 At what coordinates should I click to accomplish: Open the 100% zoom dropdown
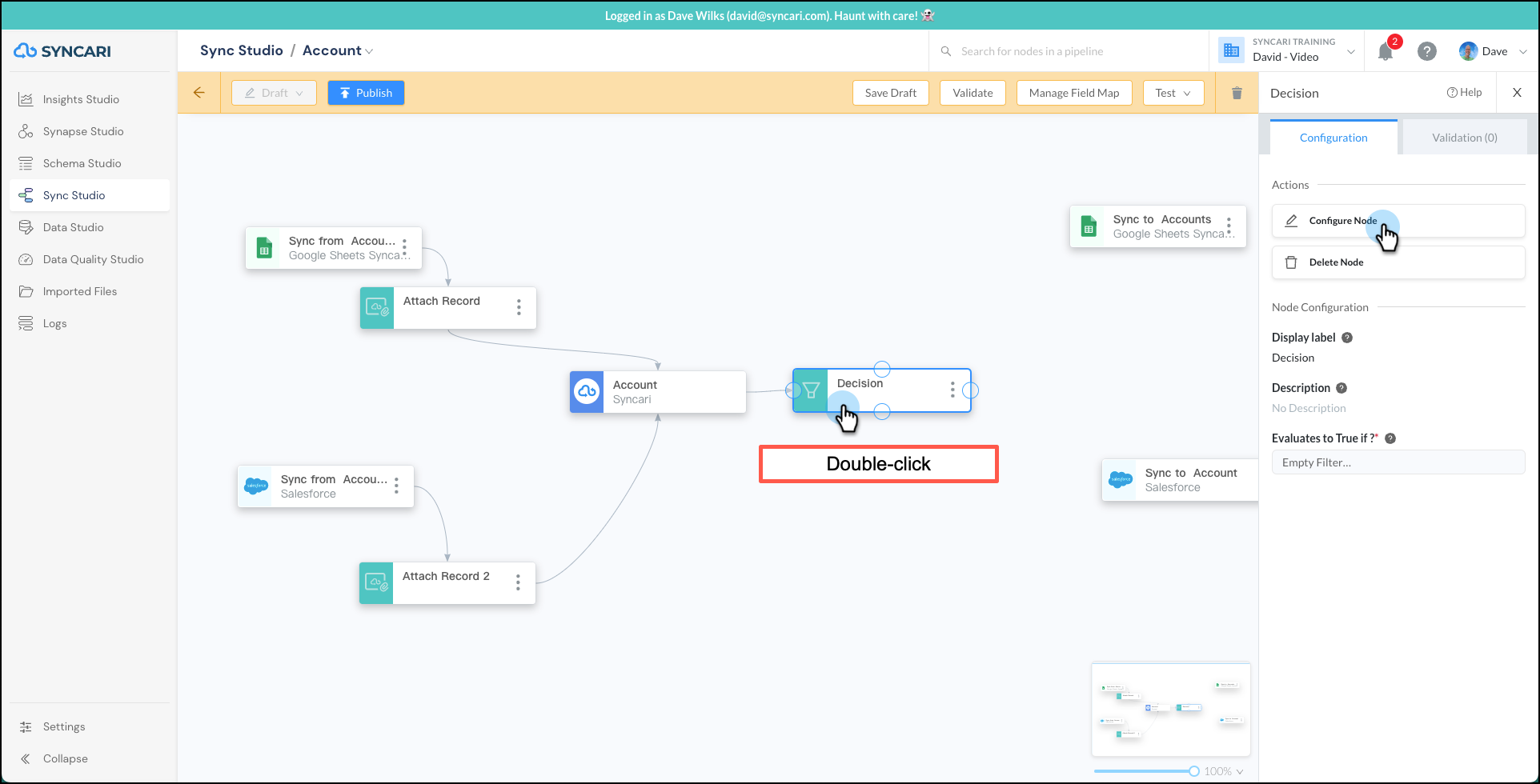pos(1224,771)
